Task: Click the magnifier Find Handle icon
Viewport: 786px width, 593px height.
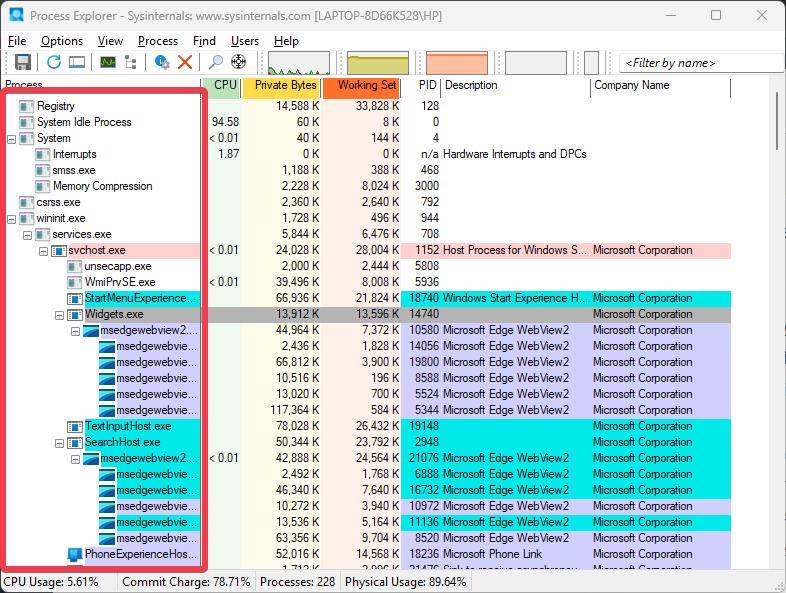Action: click(x=216, y=62)
